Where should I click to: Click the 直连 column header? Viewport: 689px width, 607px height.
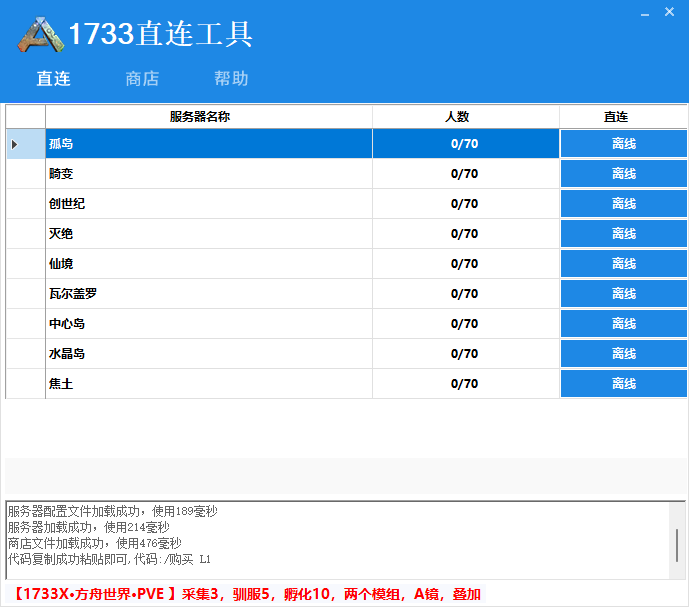[624, 116]
